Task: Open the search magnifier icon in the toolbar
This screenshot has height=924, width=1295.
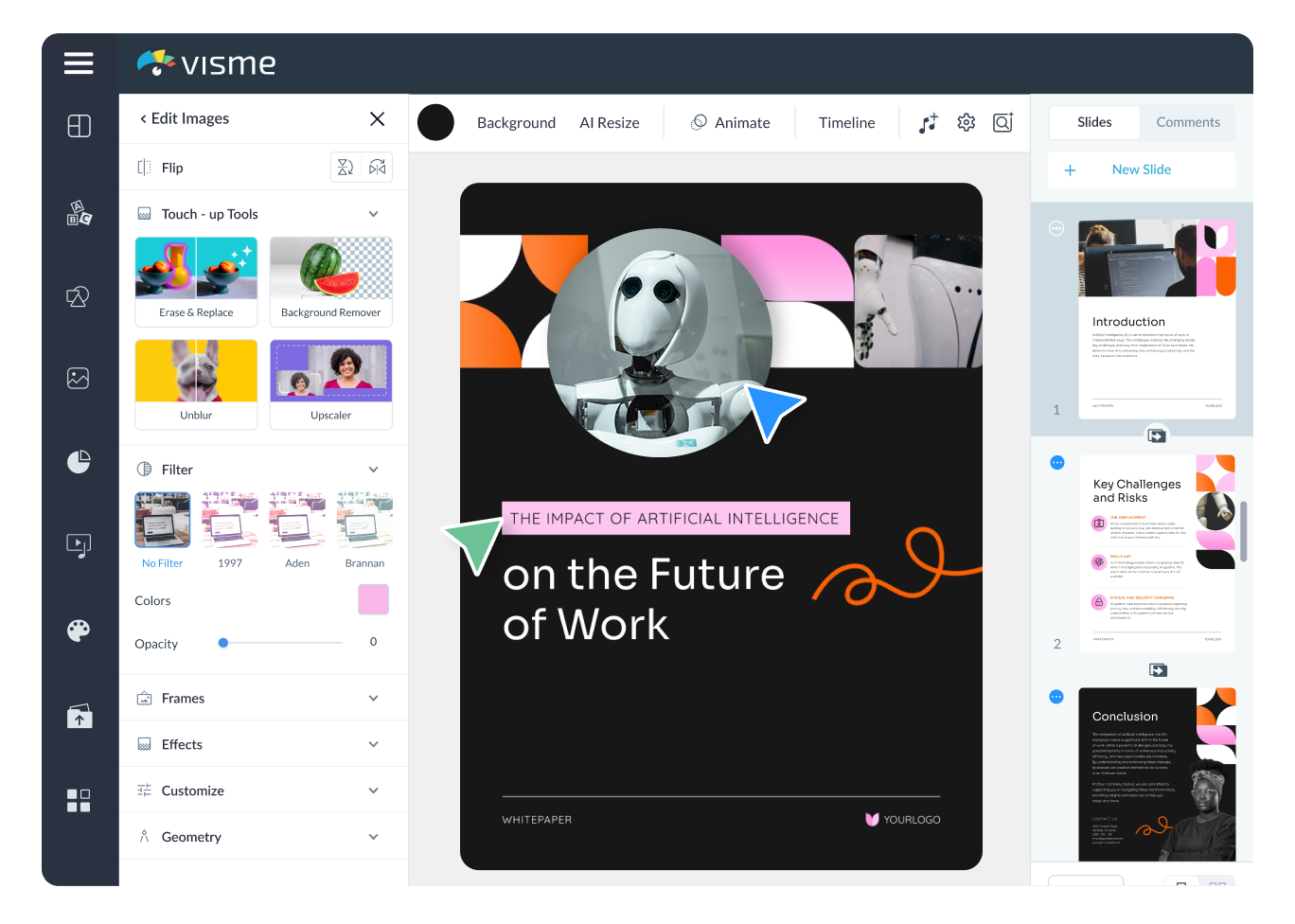Action: [1002, 123]
